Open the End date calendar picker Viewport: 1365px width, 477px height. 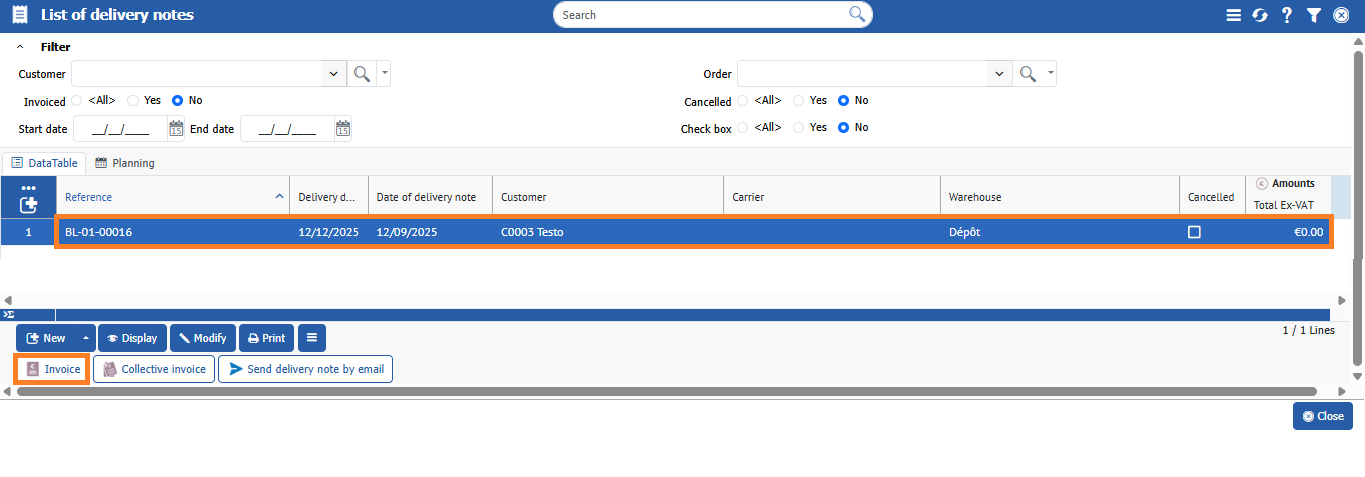pos(343,128)
